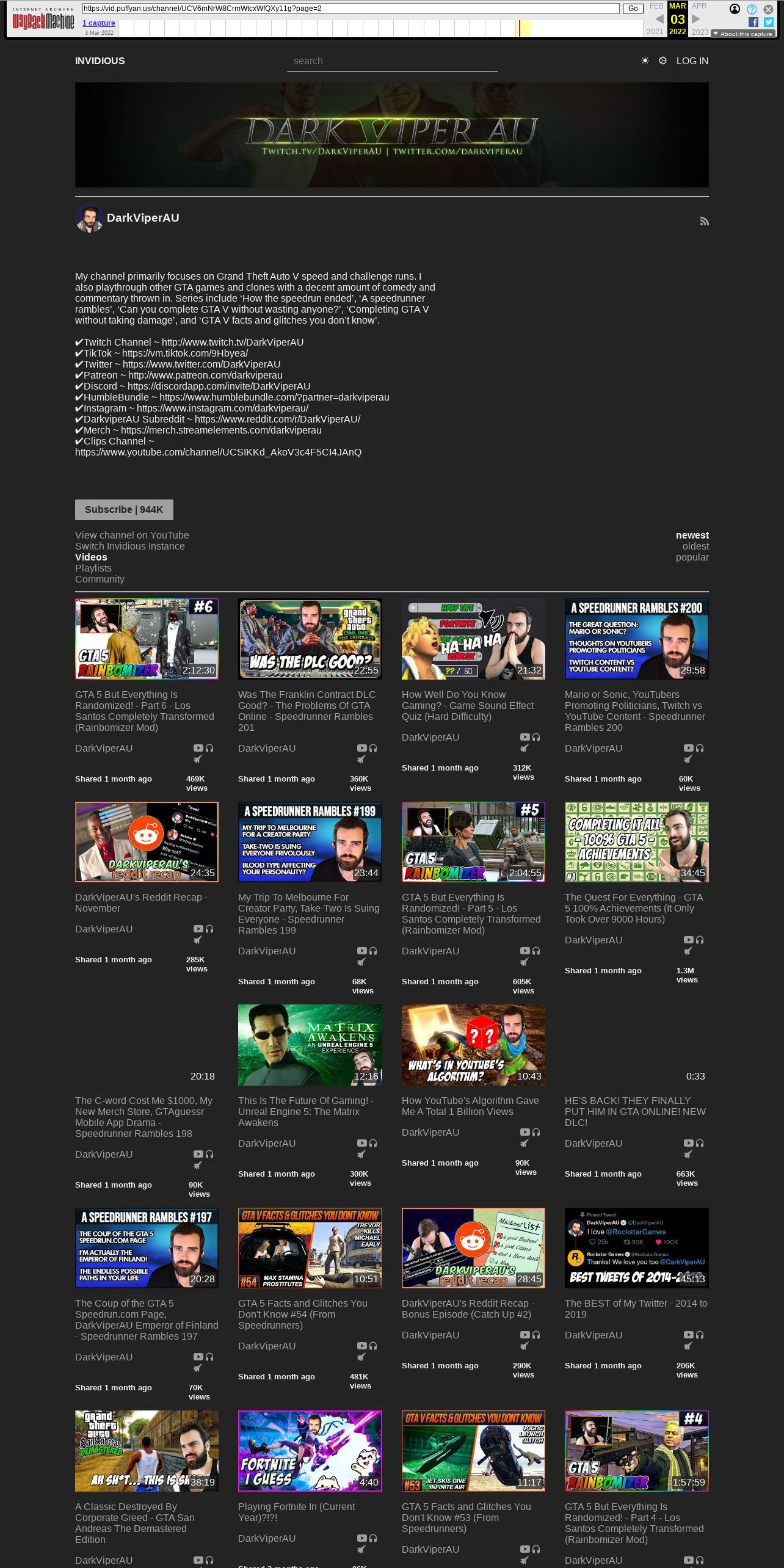Sort videos by newest
The image size is (784, 1568).
pos(692,535)
